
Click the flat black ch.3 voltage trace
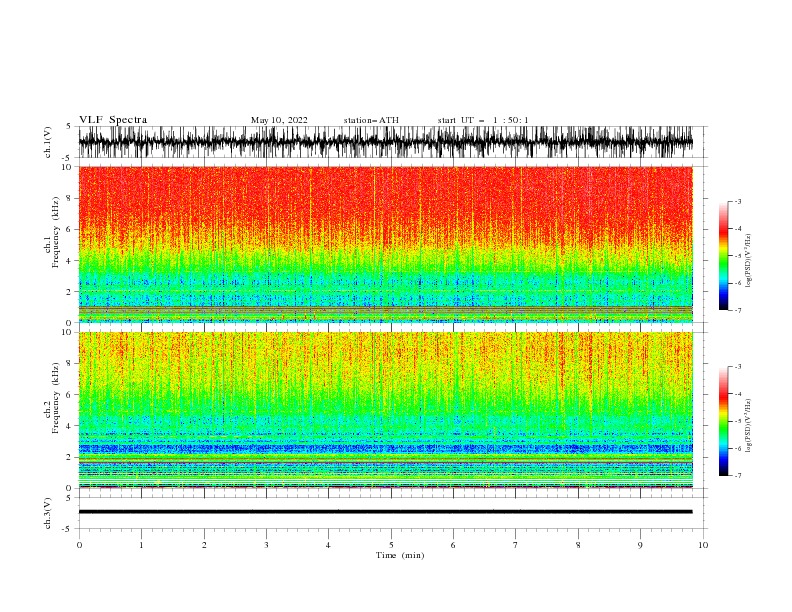click(x=385, y=512)
